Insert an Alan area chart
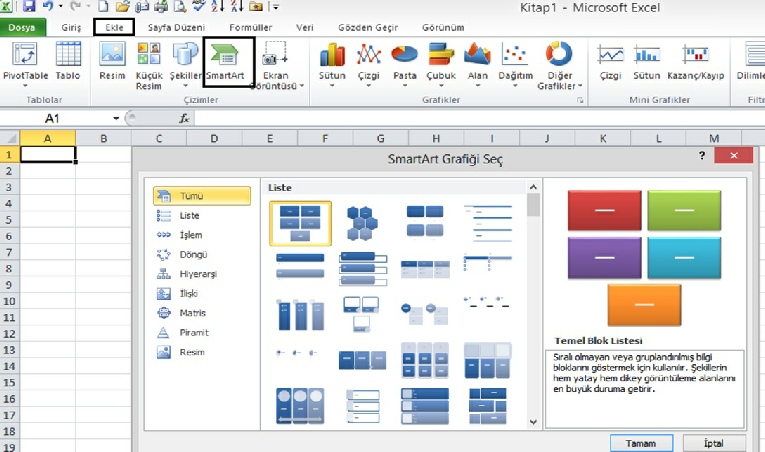Image resolution: width=765 pixels, height=452 pixels. click(x=478, y=63)
